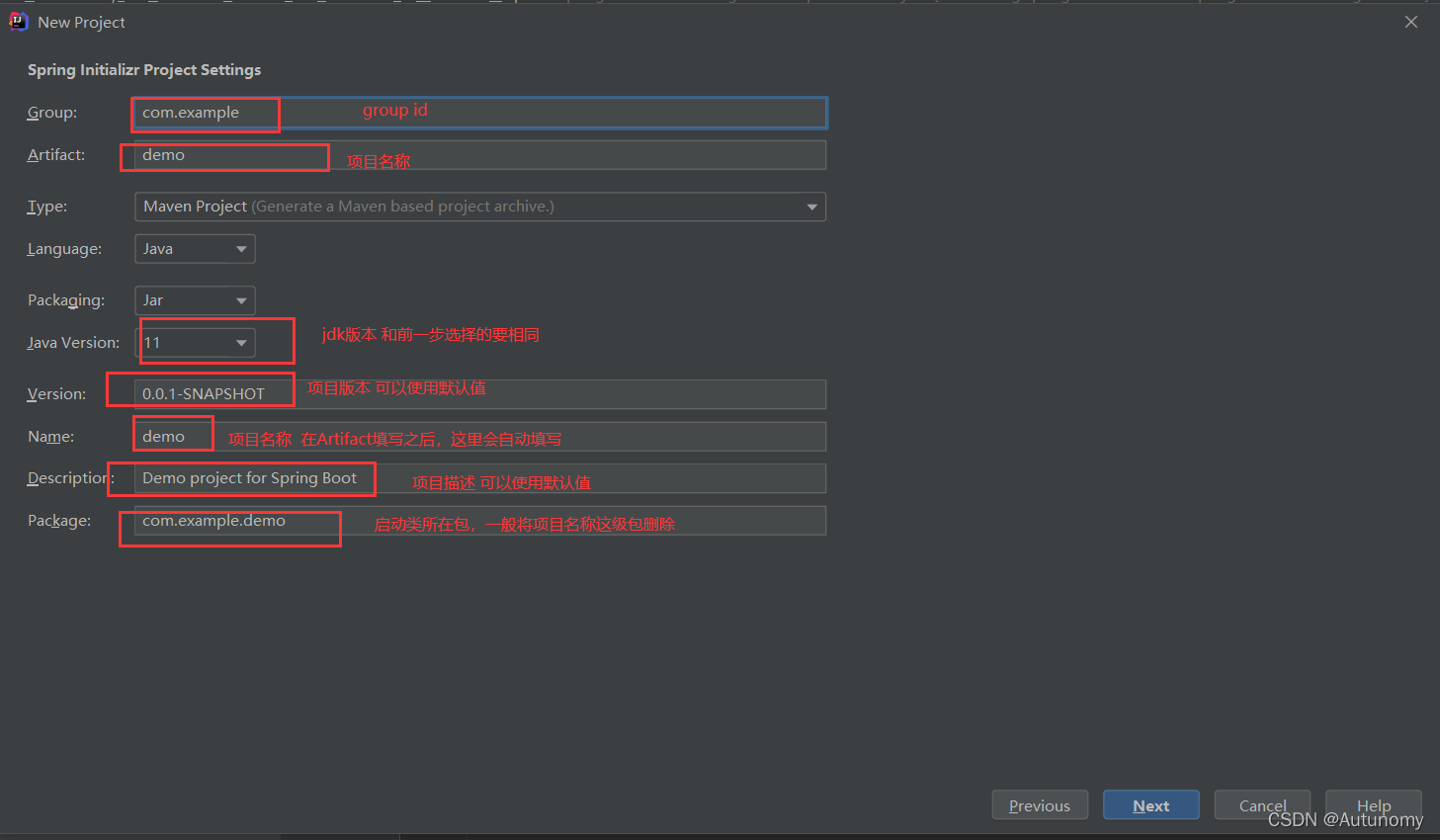Image resolution: width=1440 pixels, height=840 pixels.
Task: Click the Java Version label
Action: (73, 343)
